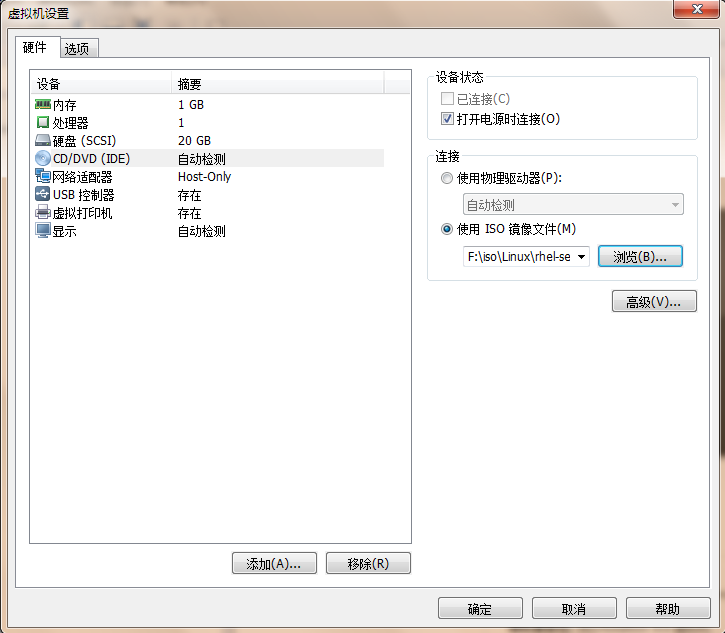Click the 1 GB memory summary
The height and width of the screenshot is (633, 725).
pyautogui.click(x=191, y=105)
